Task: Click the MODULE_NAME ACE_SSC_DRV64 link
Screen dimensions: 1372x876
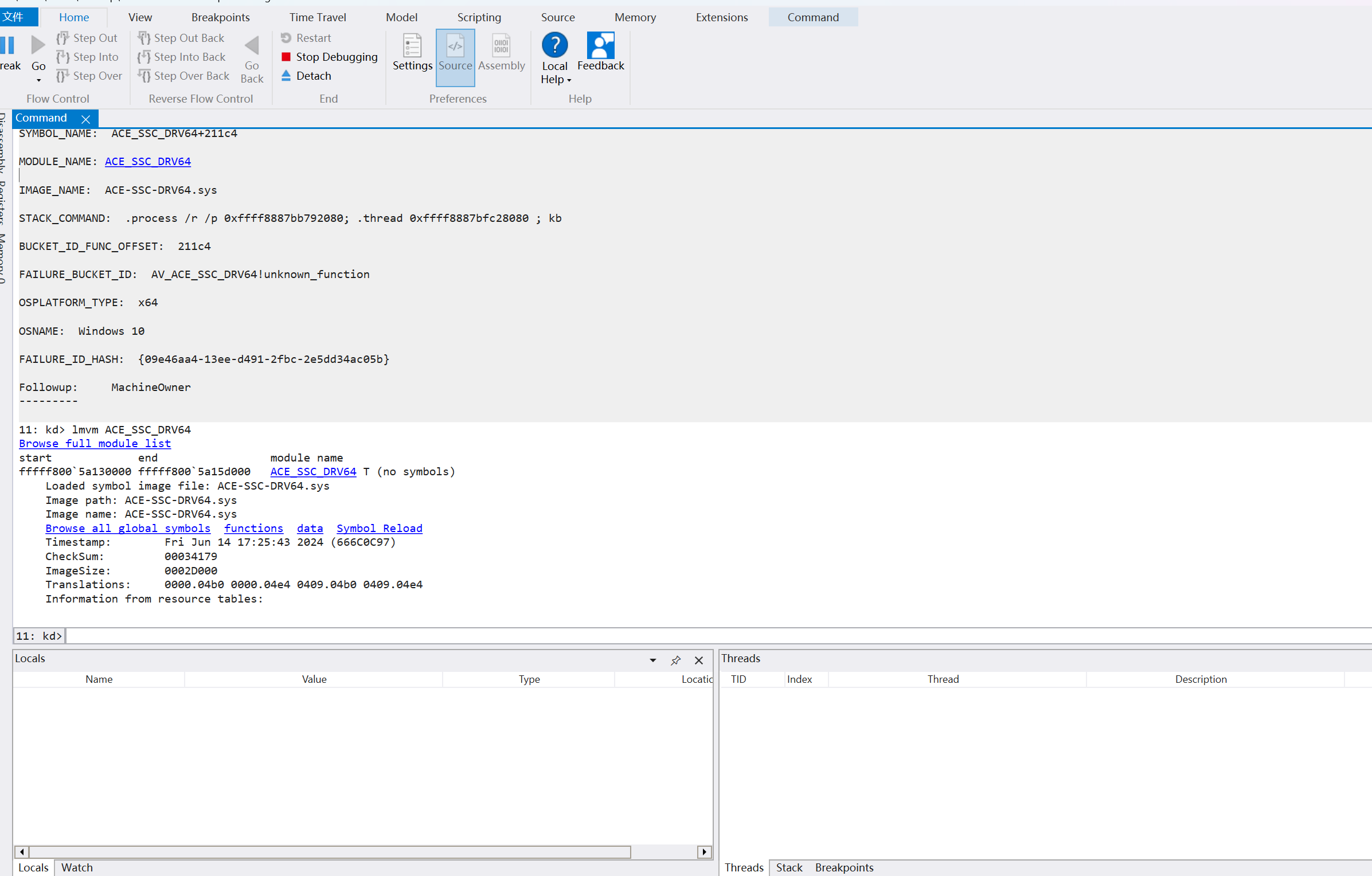Action: pyautogui.click(x=148, y=162)
